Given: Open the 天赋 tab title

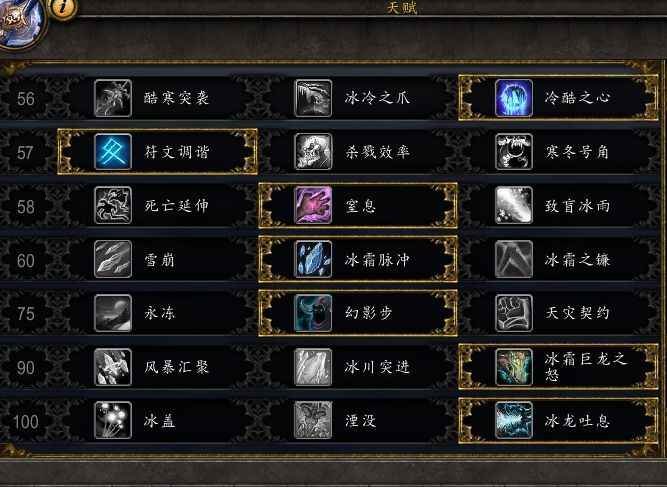Looking at the screenshot, I should [402, 7].
